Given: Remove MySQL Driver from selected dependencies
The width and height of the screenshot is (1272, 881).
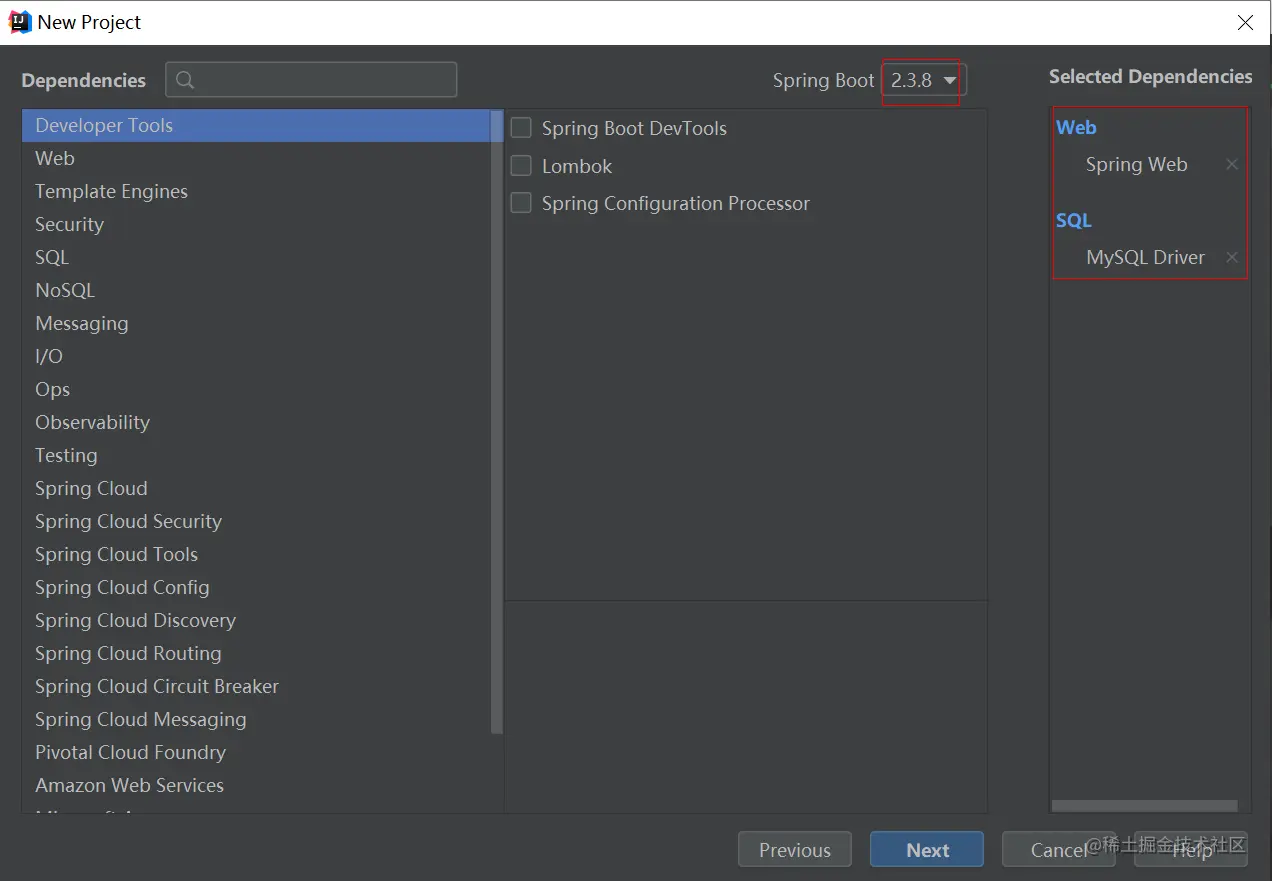Looking at the screenshot, I should (x=1232, y=257).
